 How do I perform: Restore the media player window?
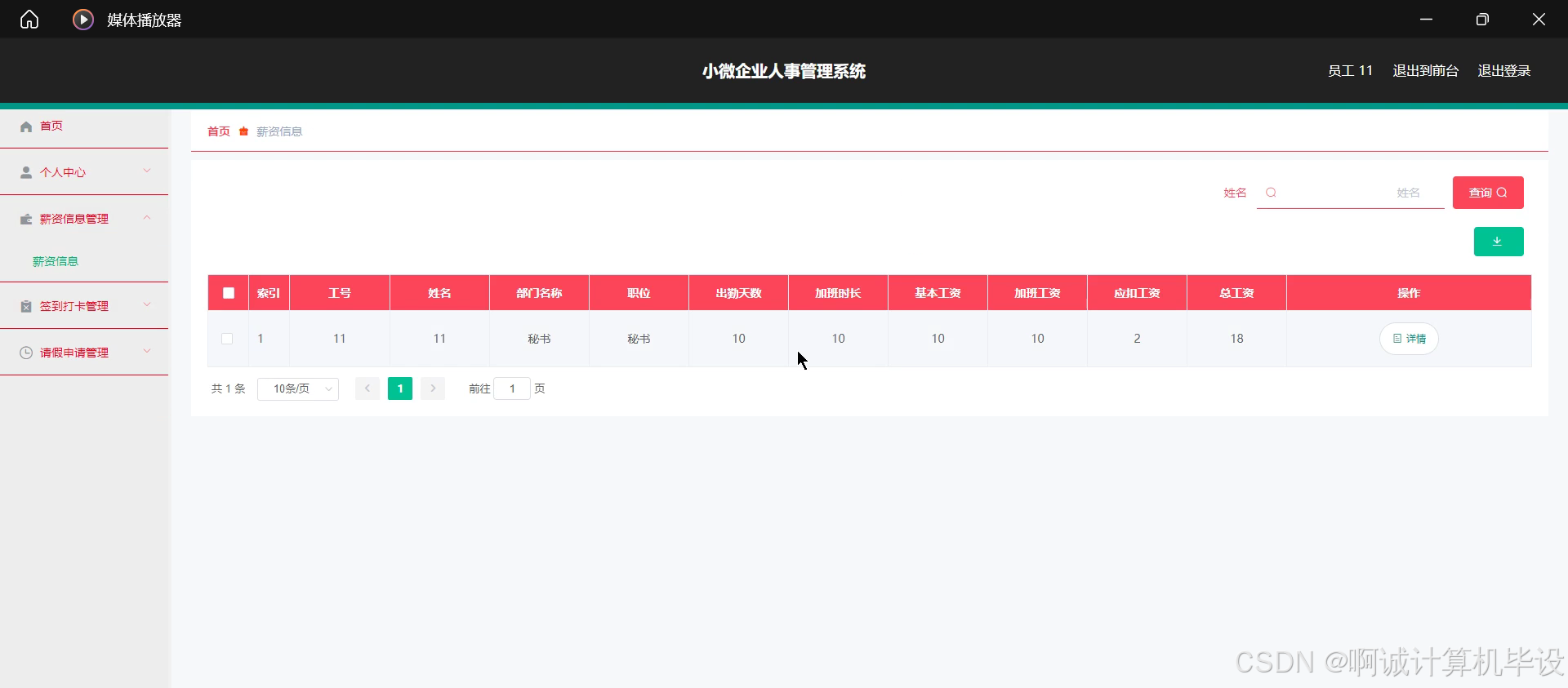pos(1482,20)
